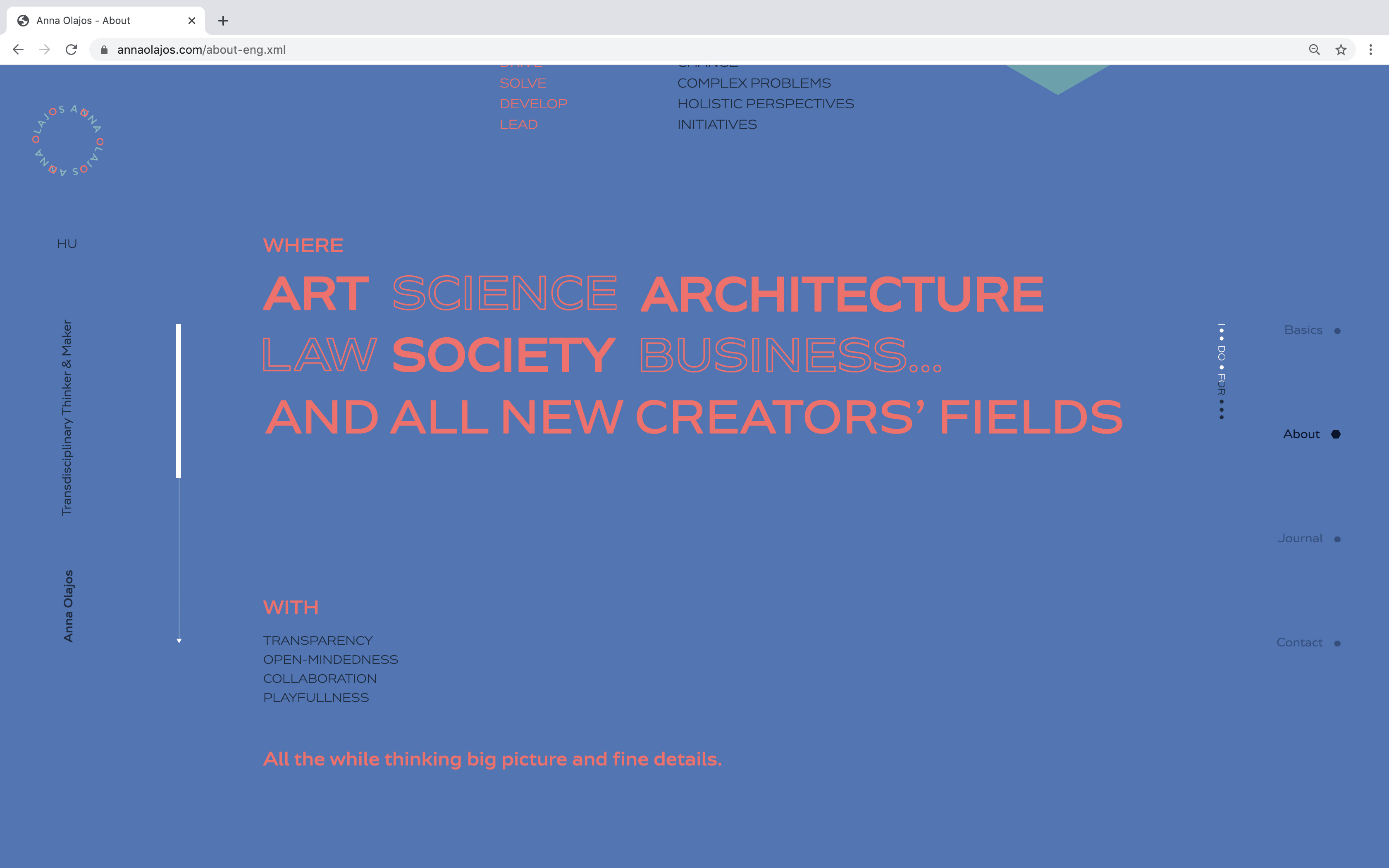
Task: Close the Anna Olajos - About tab
Action: pyautogui.click(x=192, y=21)
